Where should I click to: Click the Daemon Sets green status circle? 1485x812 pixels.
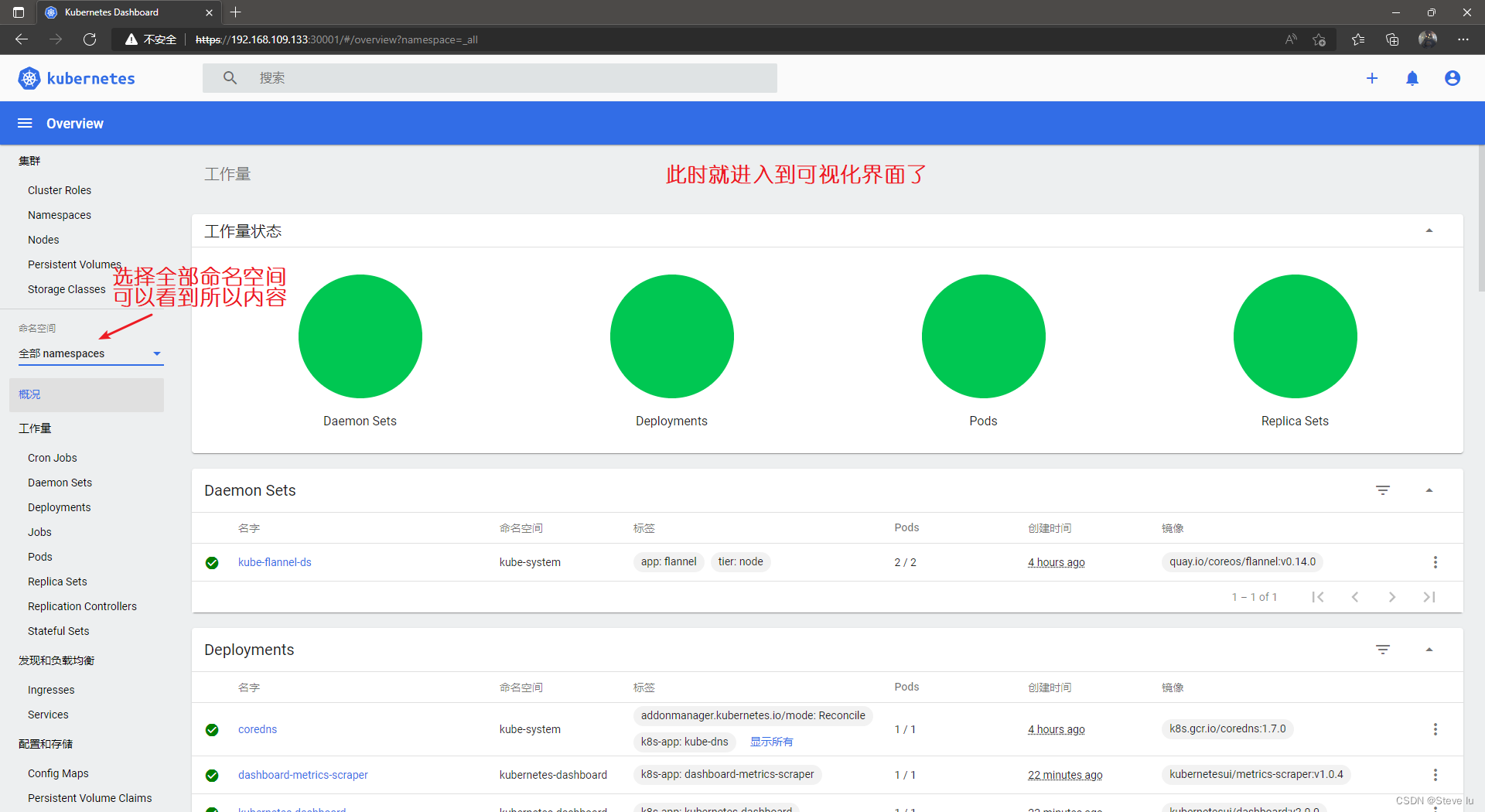(360, 336)
